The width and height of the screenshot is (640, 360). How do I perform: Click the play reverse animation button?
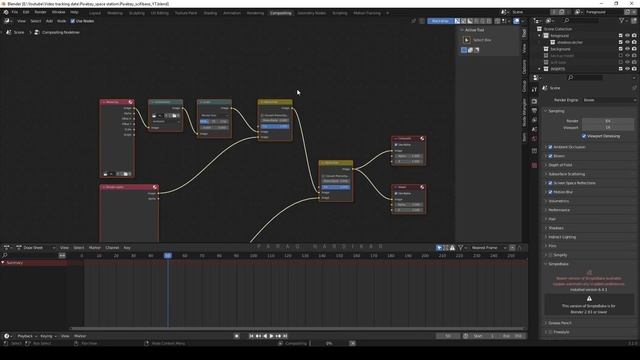[265, 336]
